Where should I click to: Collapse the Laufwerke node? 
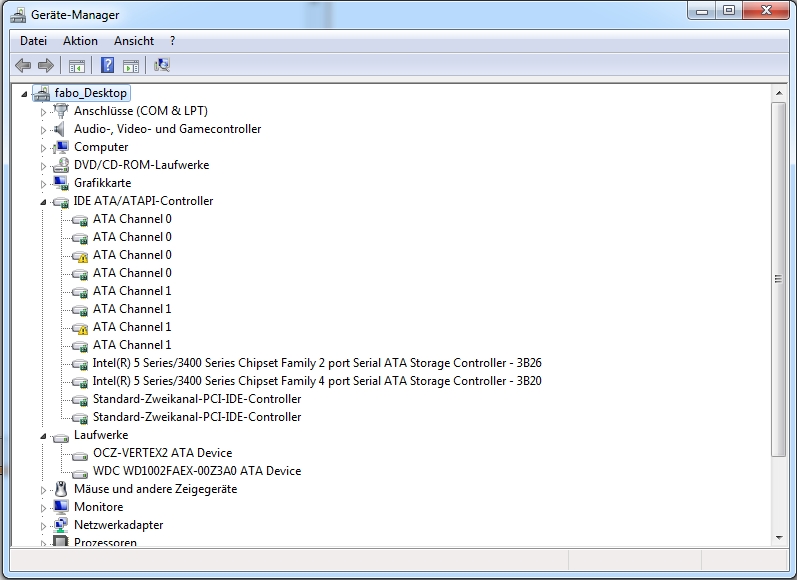point(43,436)
